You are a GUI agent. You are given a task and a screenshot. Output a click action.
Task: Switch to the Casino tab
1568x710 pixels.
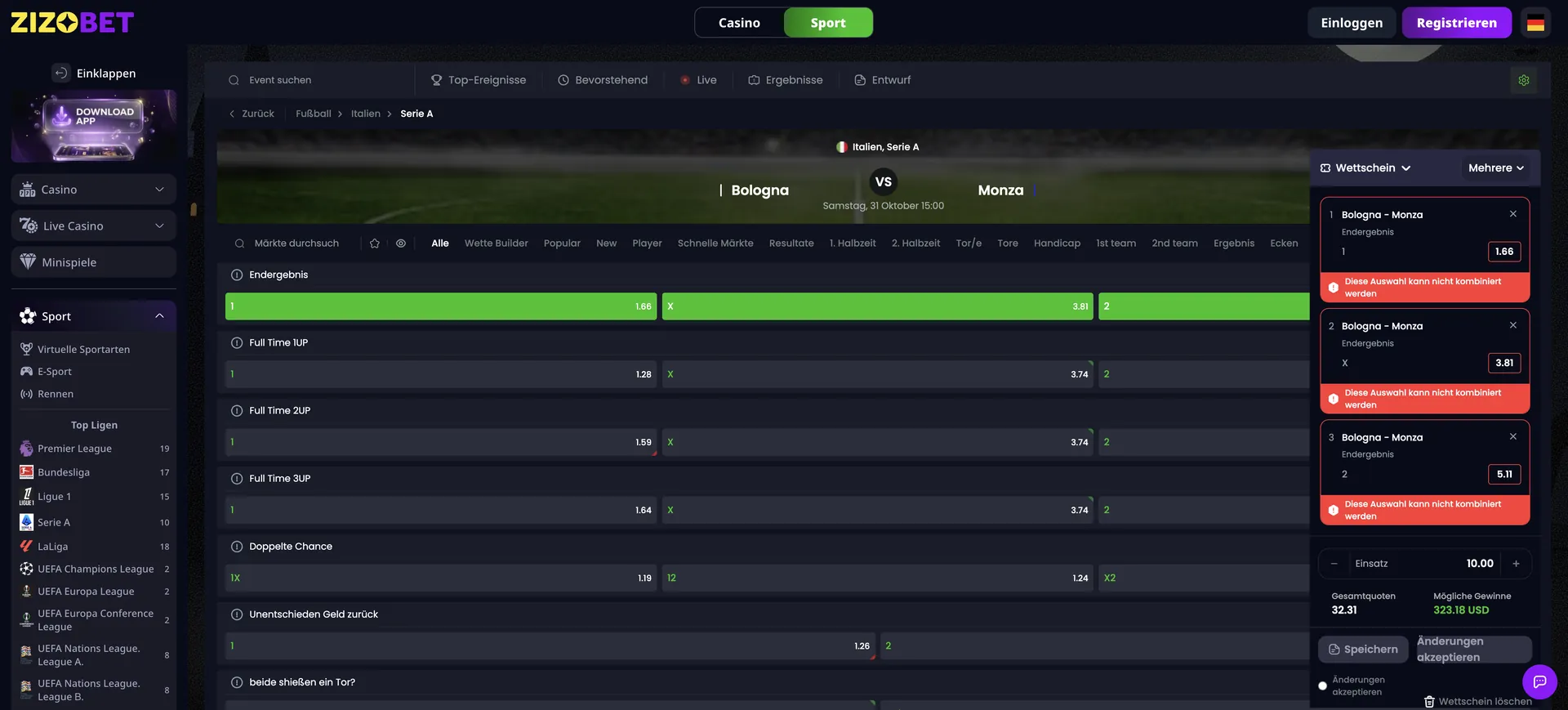coord(739,23)
